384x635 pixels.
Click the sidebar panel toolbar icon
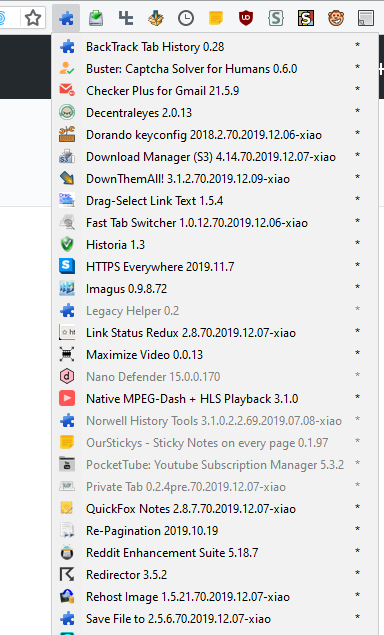(366, 18)
